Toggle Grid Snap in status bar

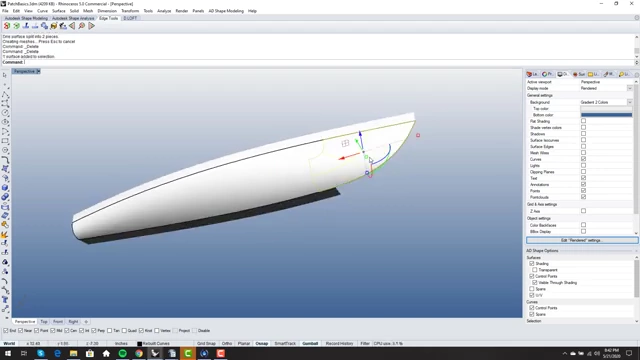pos(206,344)
